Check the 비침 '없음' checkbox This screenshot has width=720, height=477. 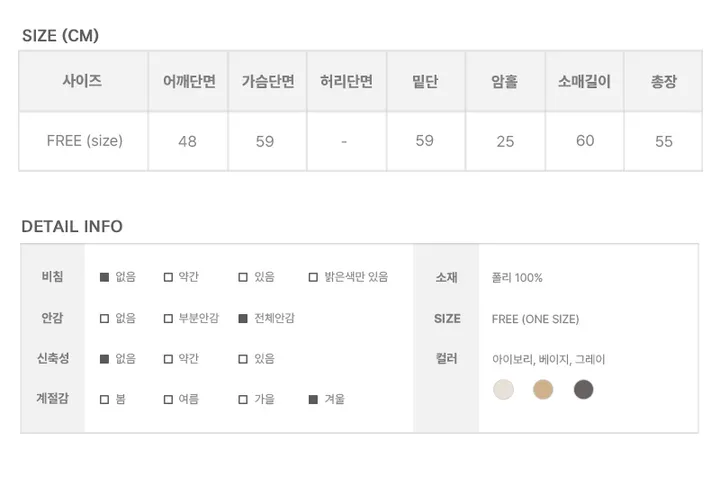(104, 277)
